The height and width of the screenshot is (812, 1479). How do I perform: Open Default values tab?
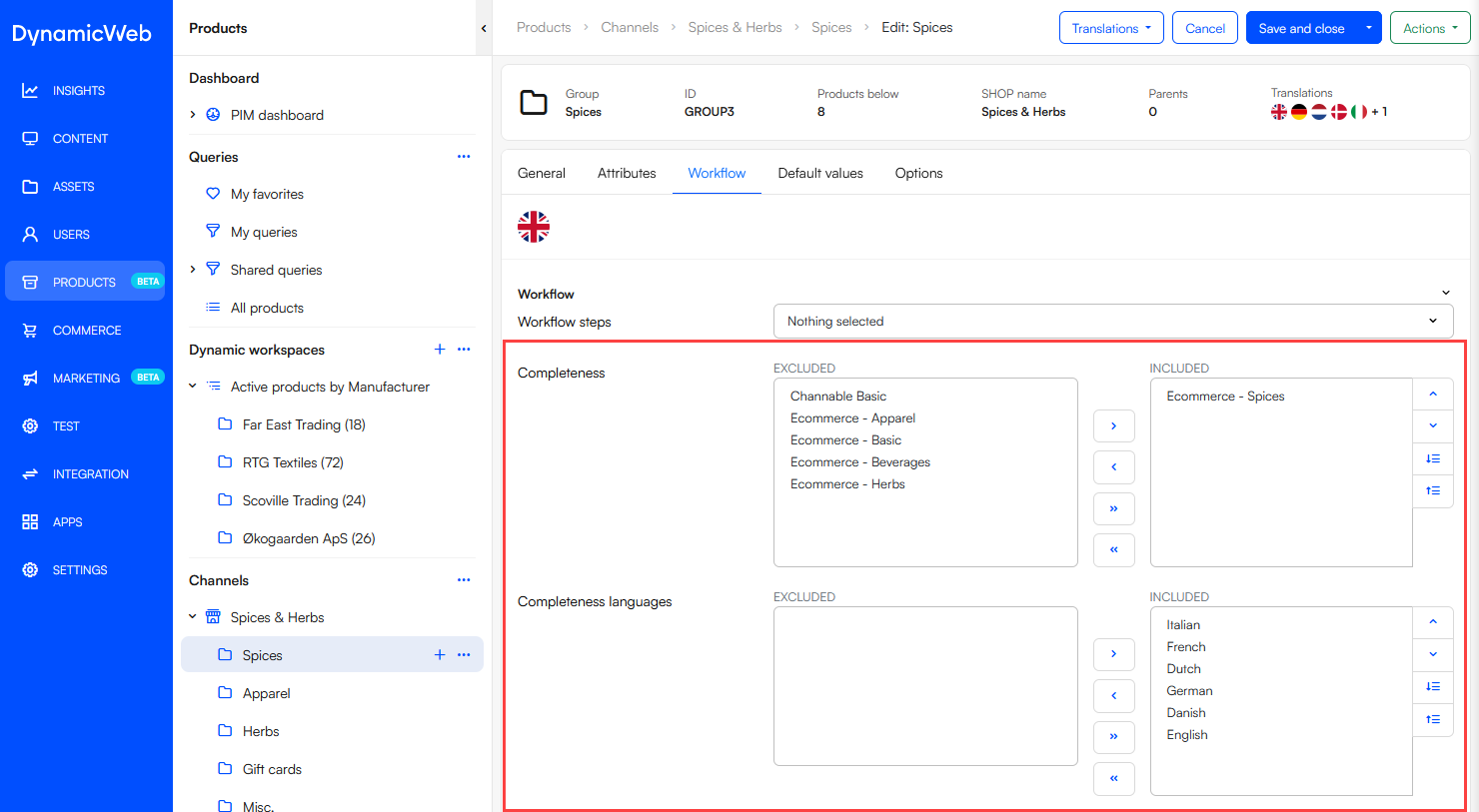pos(820,173)
